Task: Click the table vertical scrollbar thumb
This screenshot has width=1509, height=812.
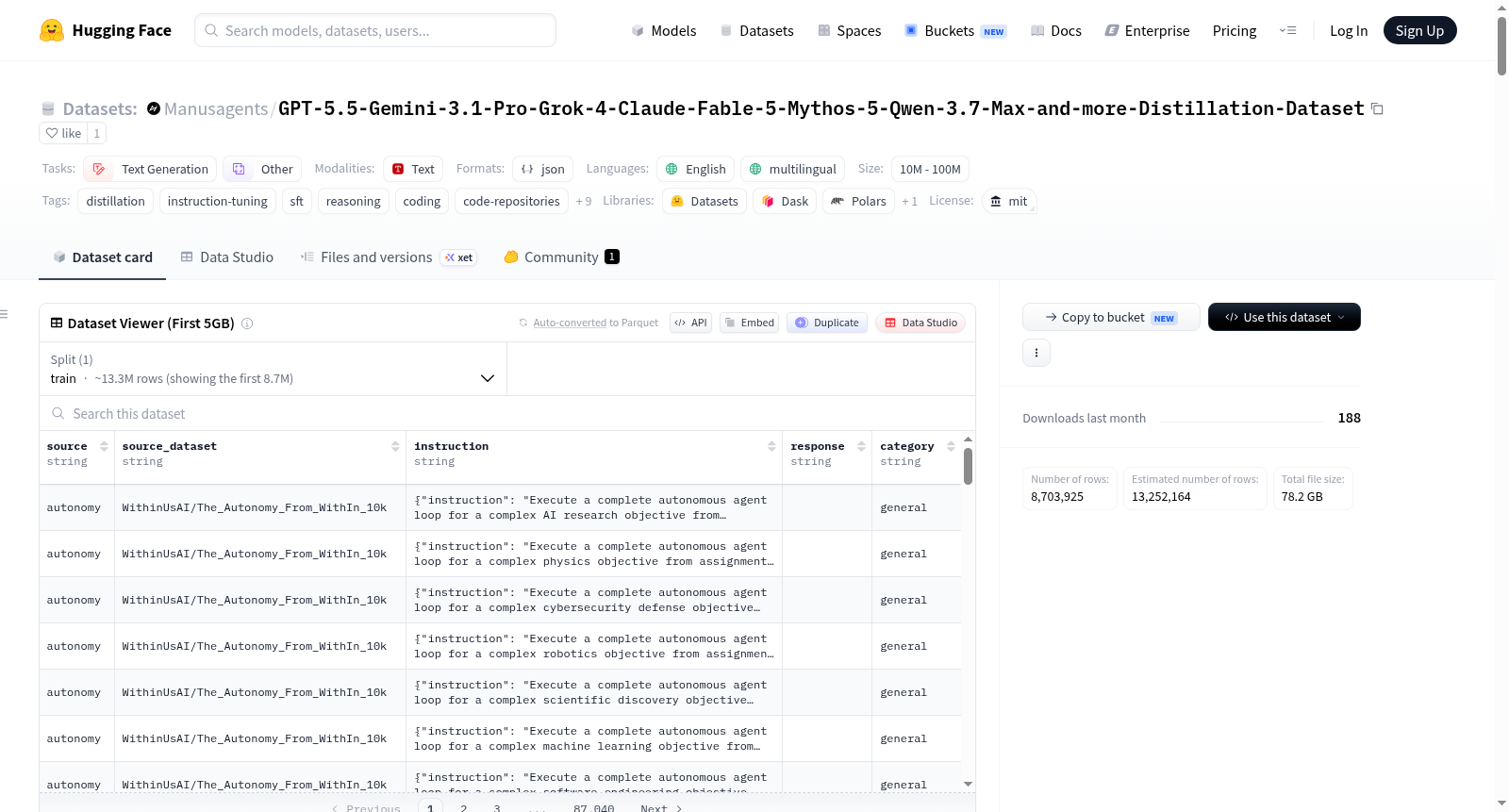Action: coord(968,467)
